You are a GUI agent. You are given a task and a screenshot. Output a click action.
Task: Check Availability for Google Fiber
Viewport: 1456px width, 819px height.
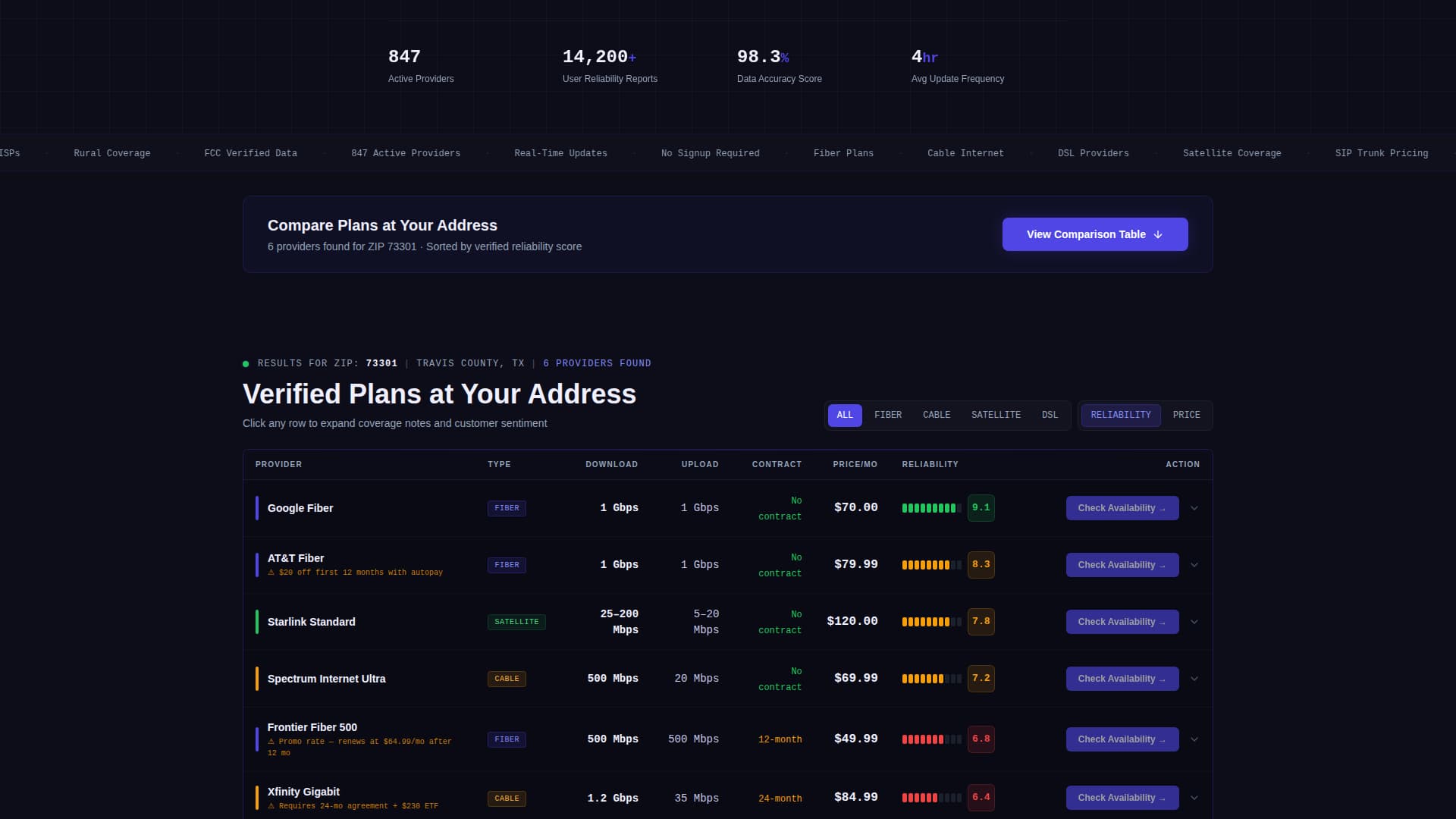(x=1122, y=508)
